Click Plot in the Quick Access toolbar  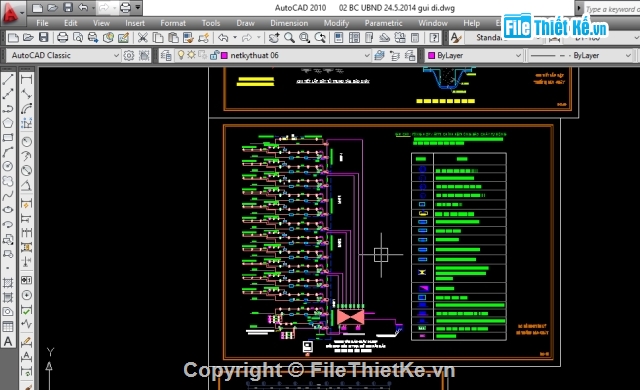click(126, 7)
